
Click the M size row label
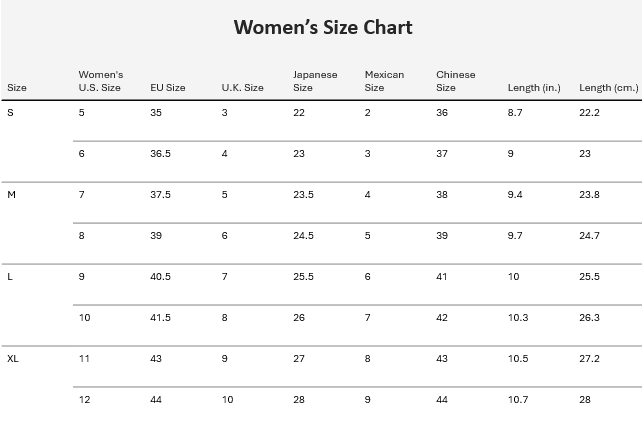click(x=12, y=195)
